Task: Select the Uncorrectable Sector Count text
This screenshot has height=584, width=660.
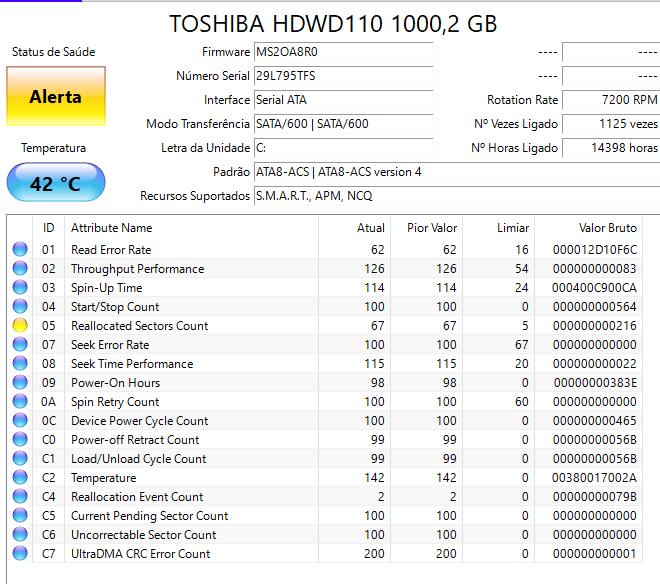Action: (x=144, y=535)
